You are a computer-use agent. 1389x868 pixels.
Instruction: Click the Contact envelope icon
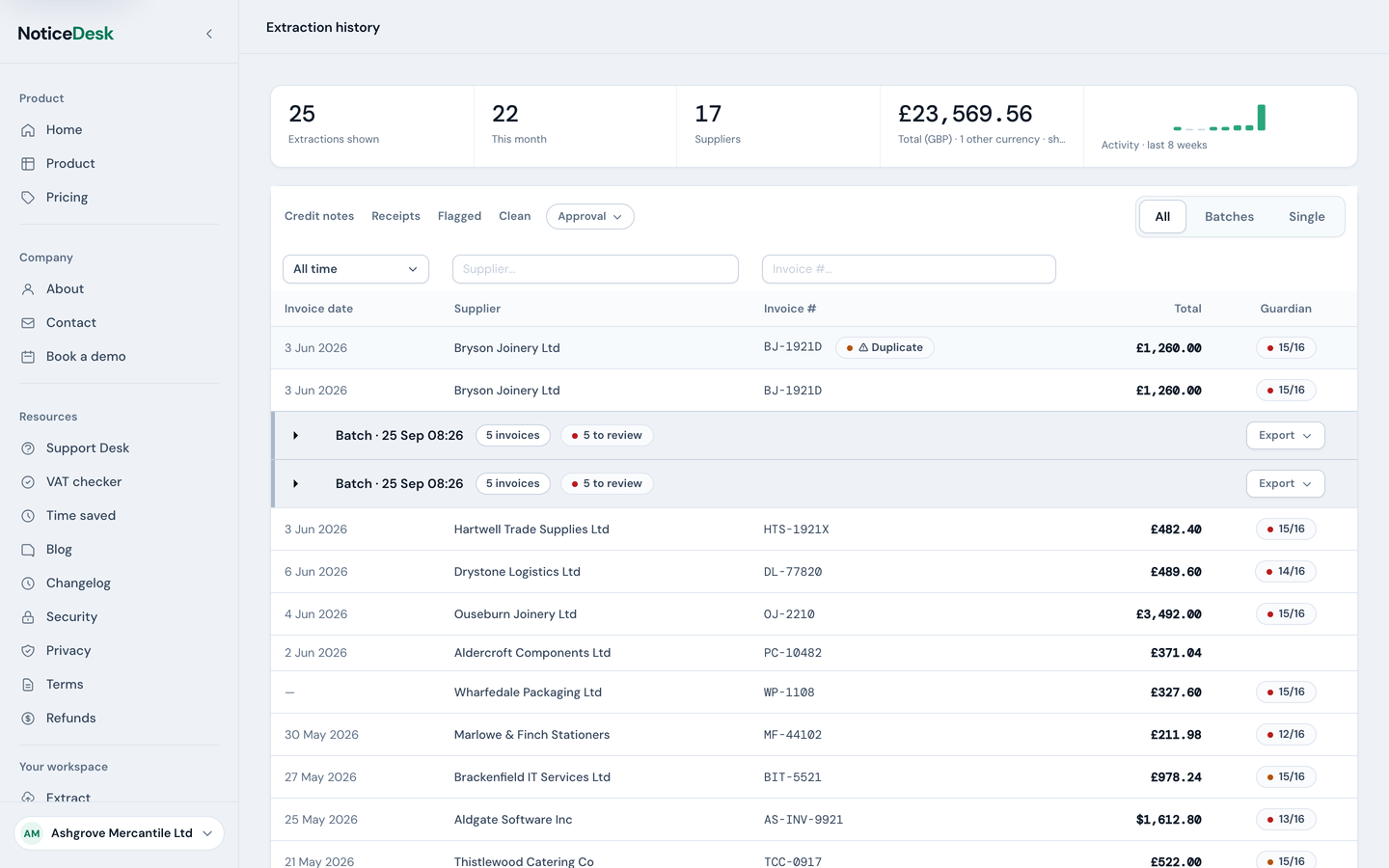click(x=28, y=323)
